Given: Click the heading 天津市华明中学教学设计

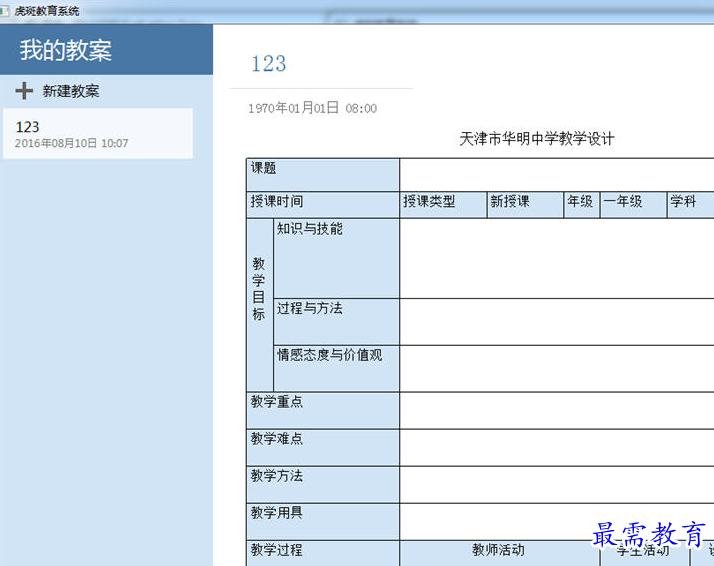Looking at the screenshot, I should click(x=536, y=138).
